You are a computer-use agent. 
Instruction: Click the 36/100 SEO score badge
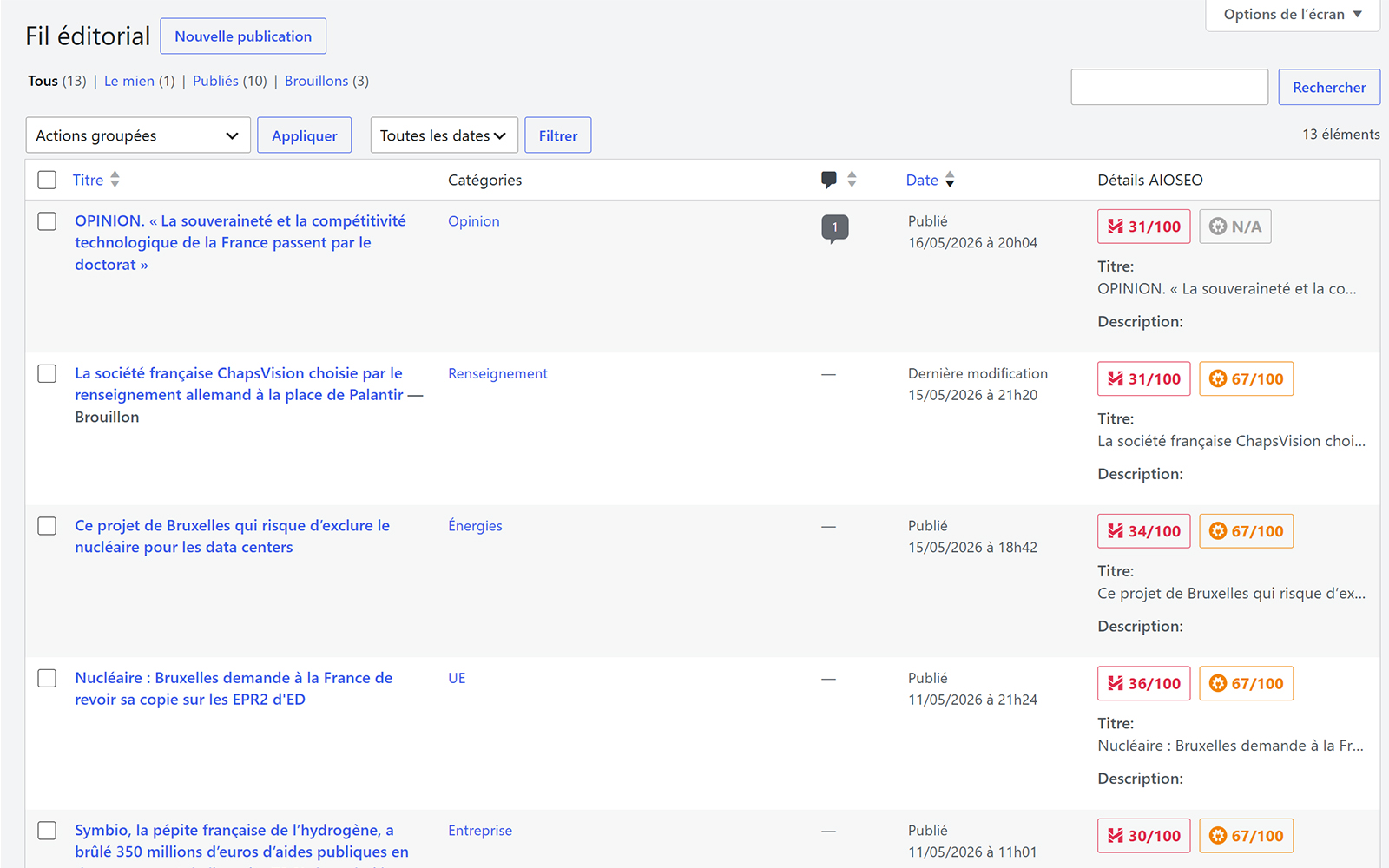coord(1144,683)
